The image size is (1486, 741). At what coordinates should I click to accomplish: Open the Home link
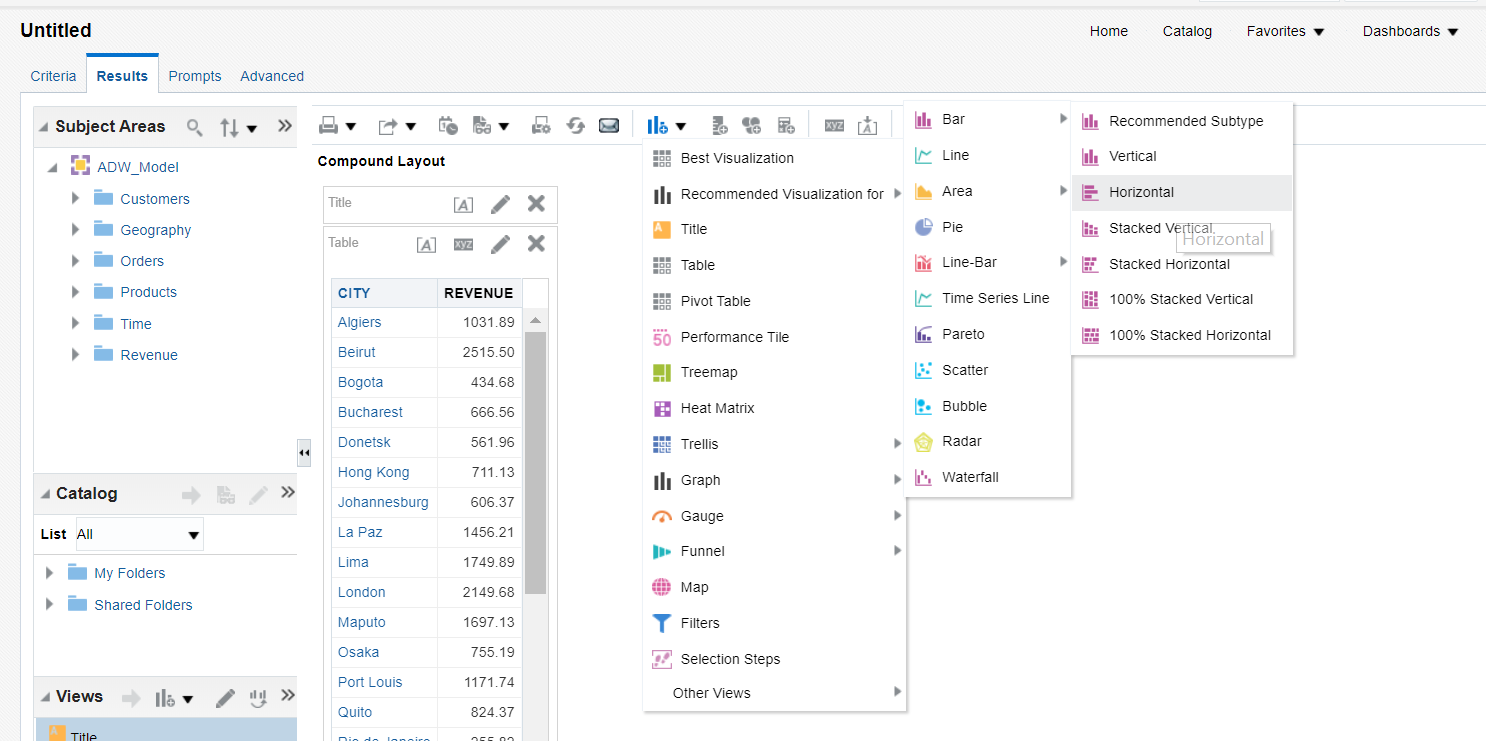pos(1109,31)
